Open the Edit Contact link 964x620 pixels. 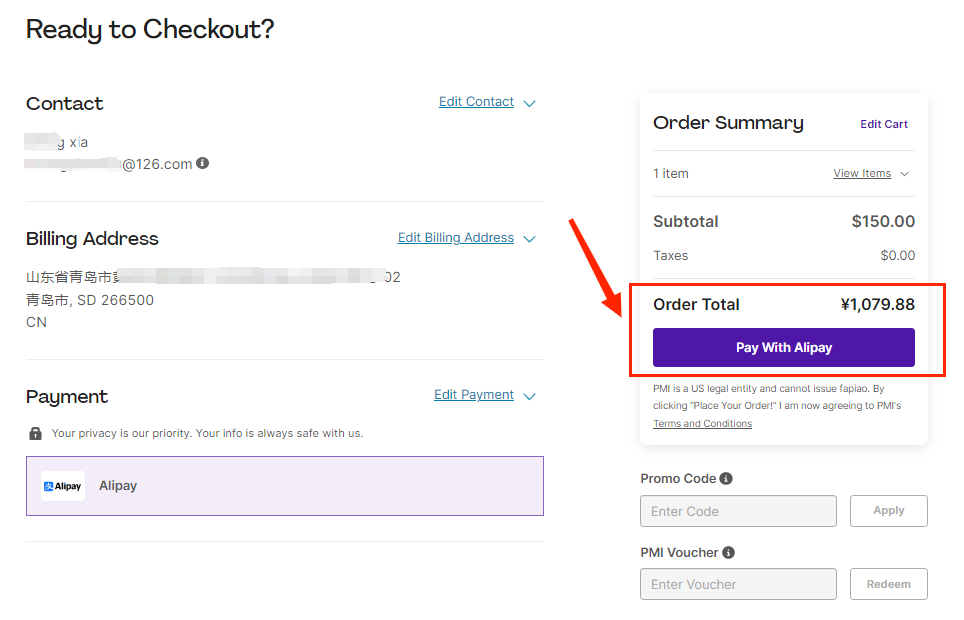476,102
